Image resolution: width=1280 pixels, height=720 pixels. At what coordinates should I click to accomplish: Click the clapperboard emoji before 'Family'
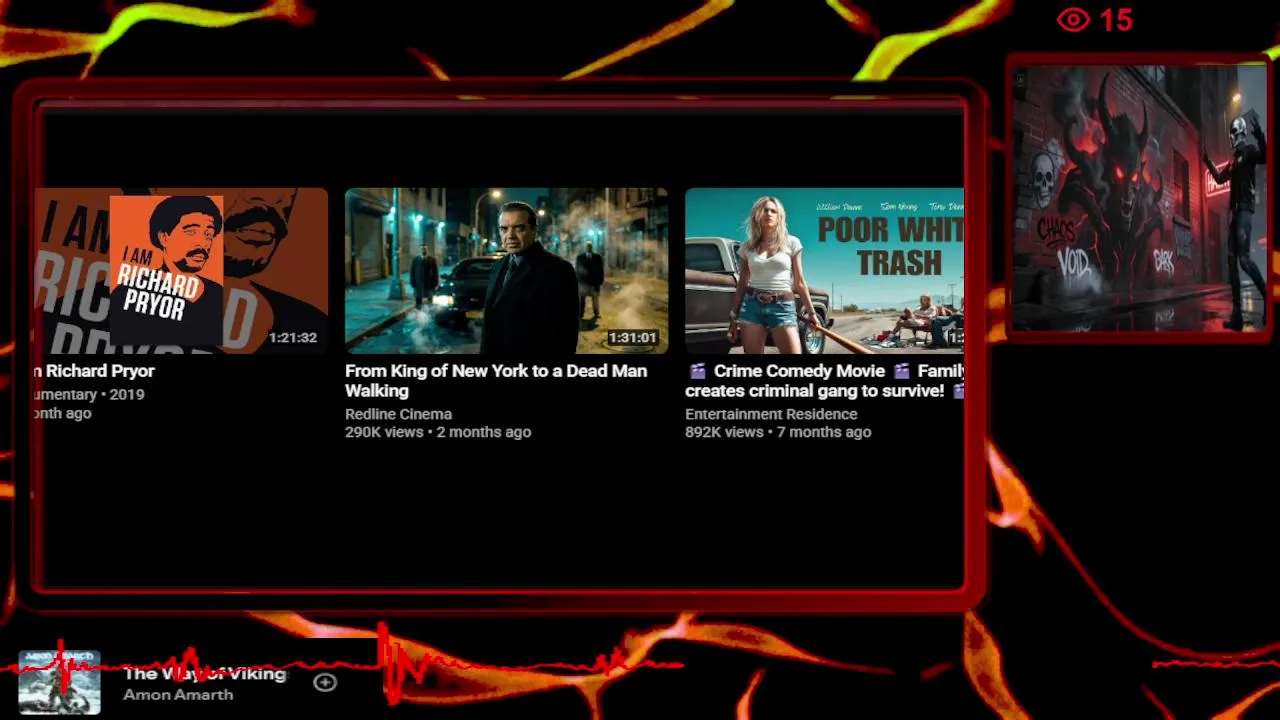click(901, 371)
